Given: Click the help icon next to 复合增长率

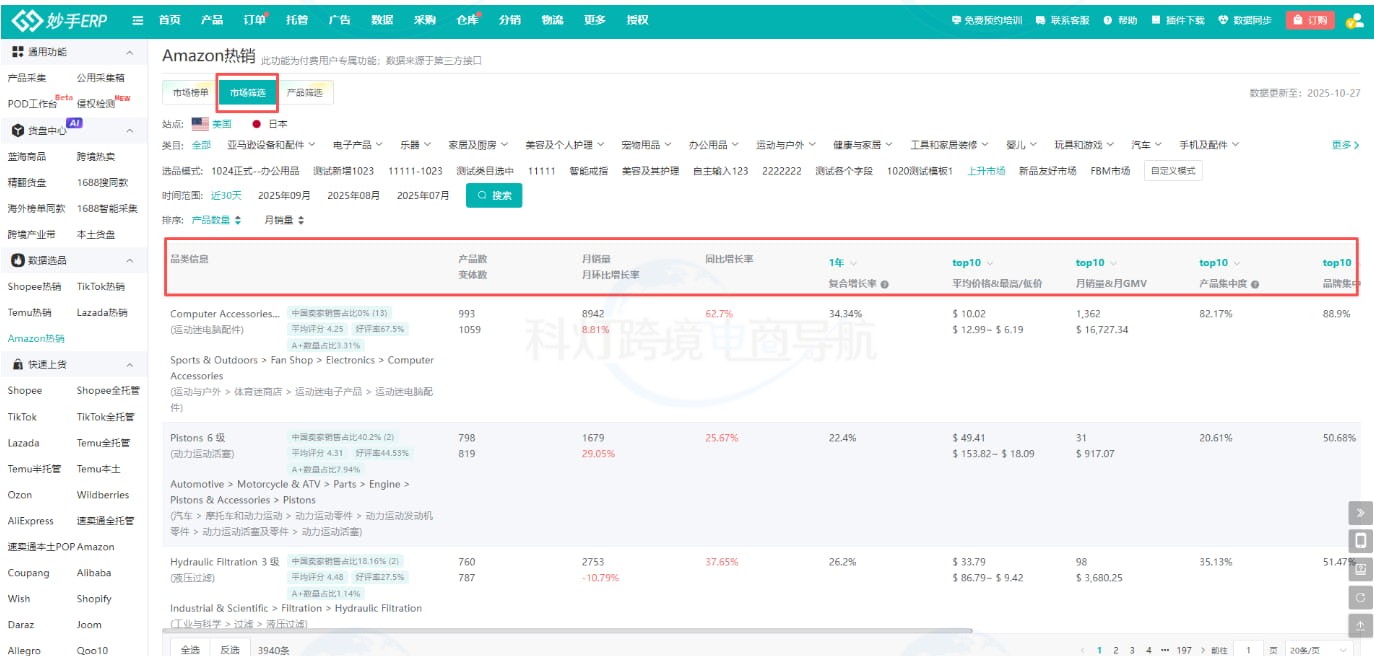Looking at the screenshot, I should click(885, 284).
